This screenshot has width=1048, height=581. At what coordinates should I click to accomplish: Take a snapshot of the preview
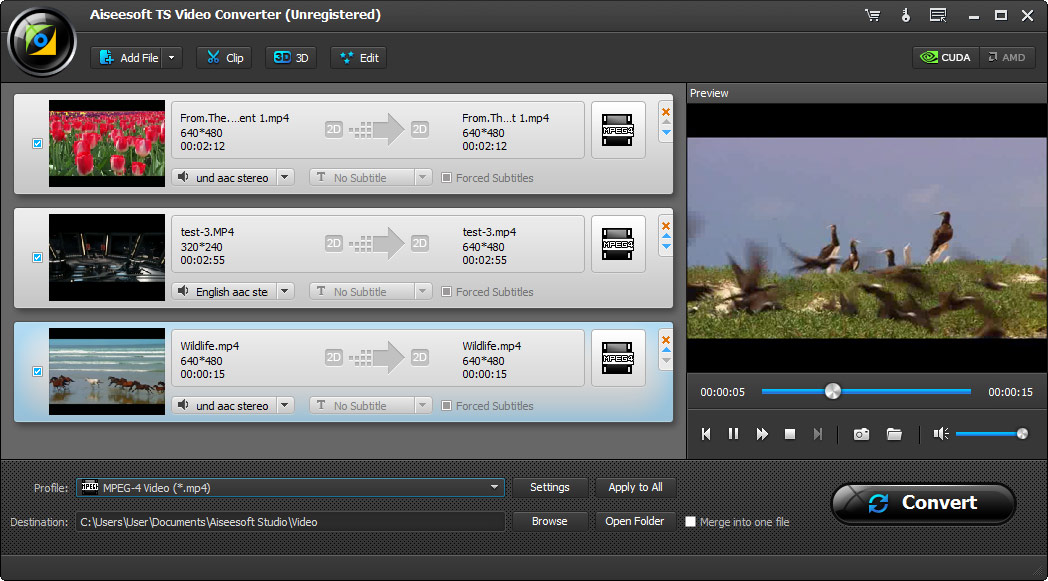[861, 435]
